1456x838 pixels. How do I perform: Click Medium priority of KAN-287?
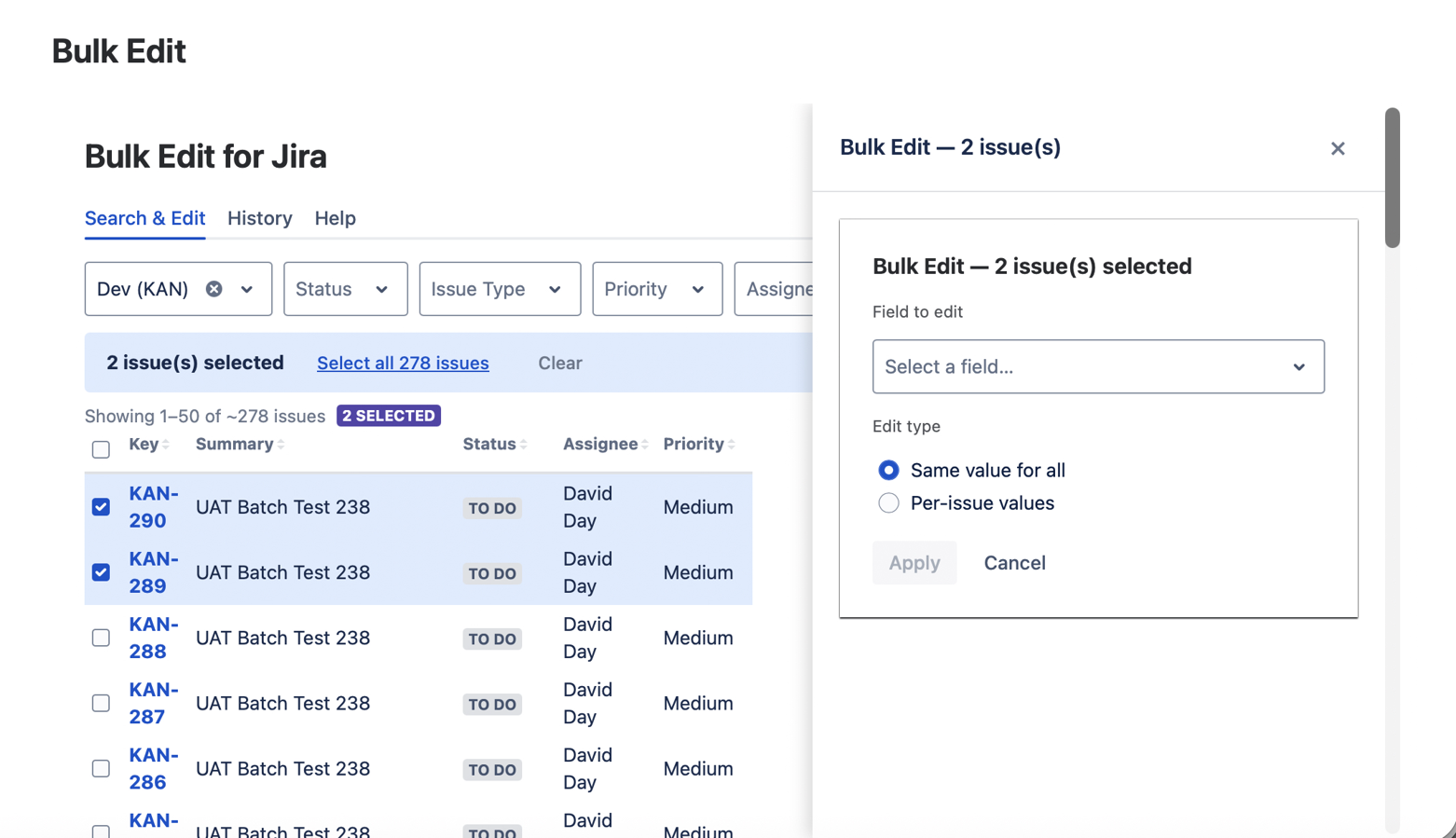(698, 703)
